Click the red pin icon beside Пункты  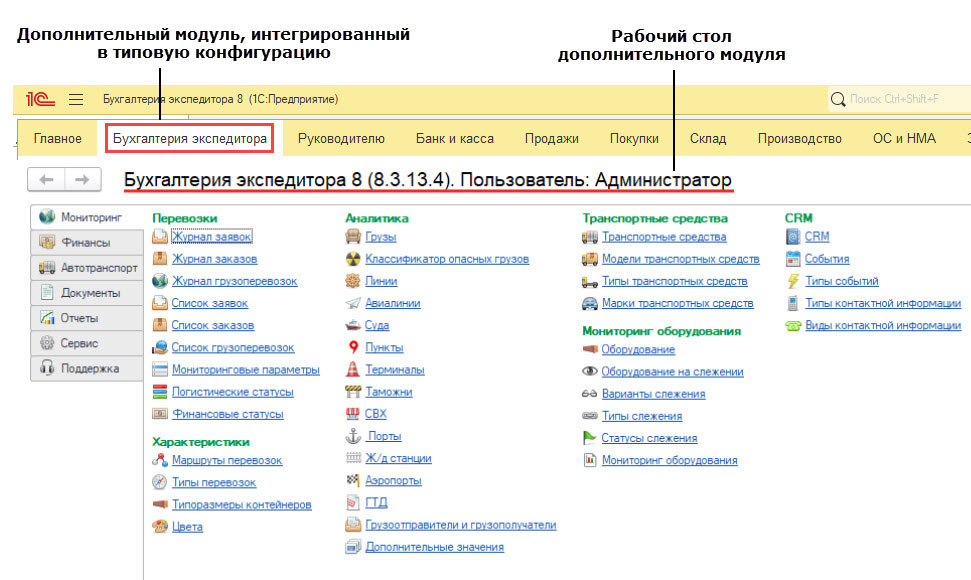tap(353, 347)
